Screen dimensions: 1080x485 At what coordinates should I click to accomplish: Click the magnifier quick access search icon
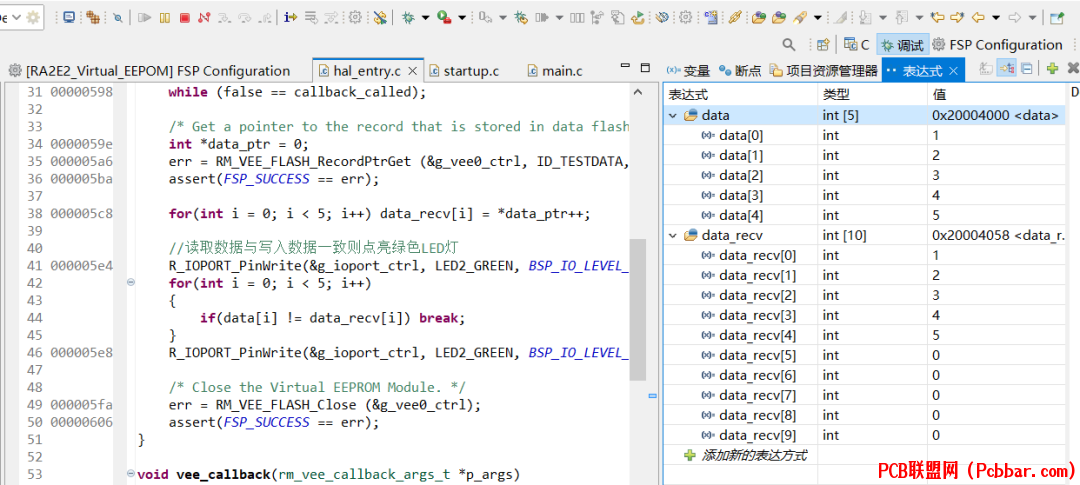[x=789, y=45]
